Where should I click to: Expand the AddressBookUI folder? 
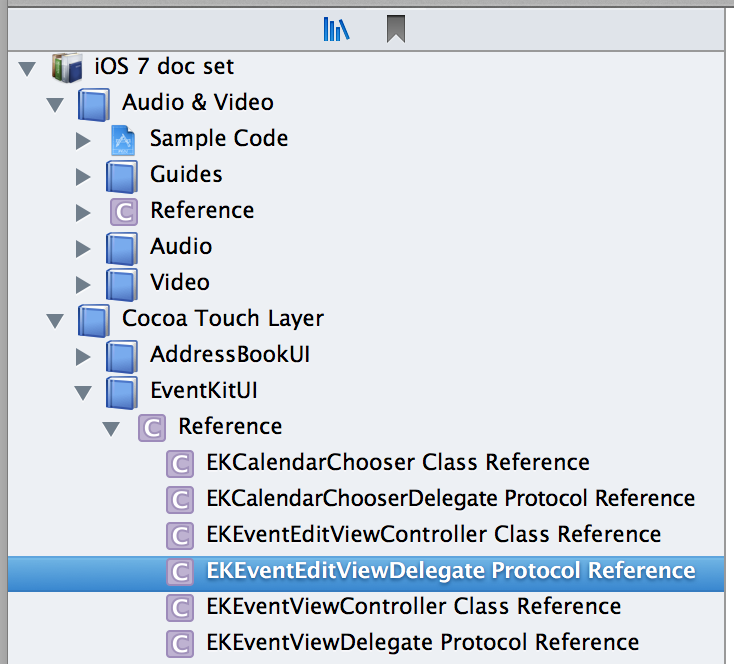tap(83, 355)
